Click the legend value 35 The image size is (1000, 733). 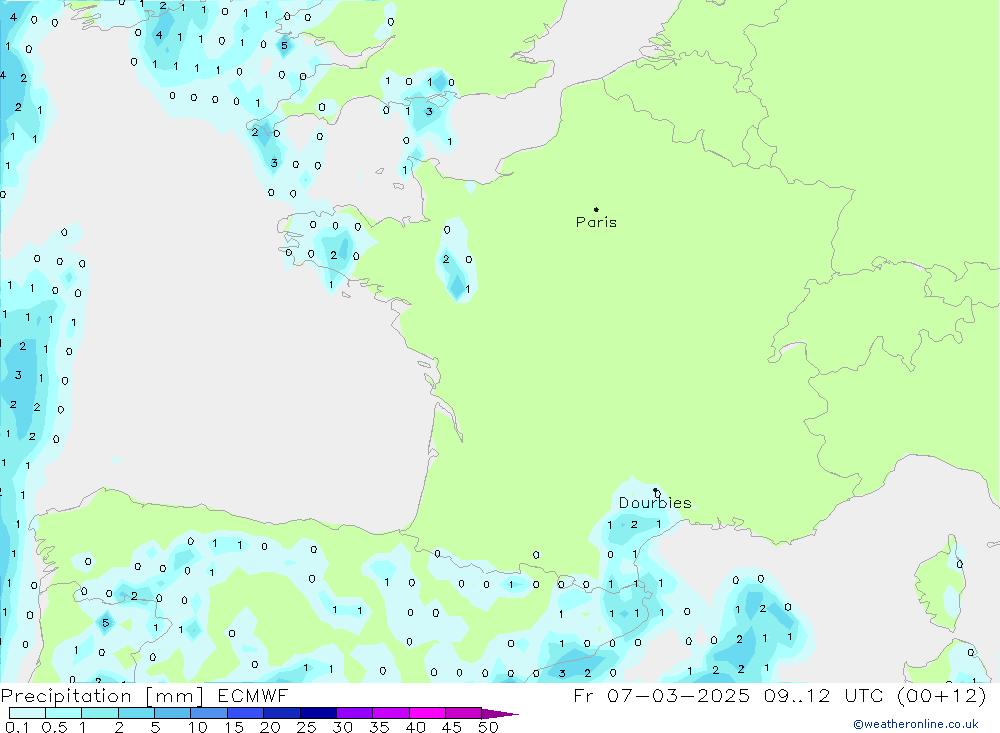click(379, 727)
